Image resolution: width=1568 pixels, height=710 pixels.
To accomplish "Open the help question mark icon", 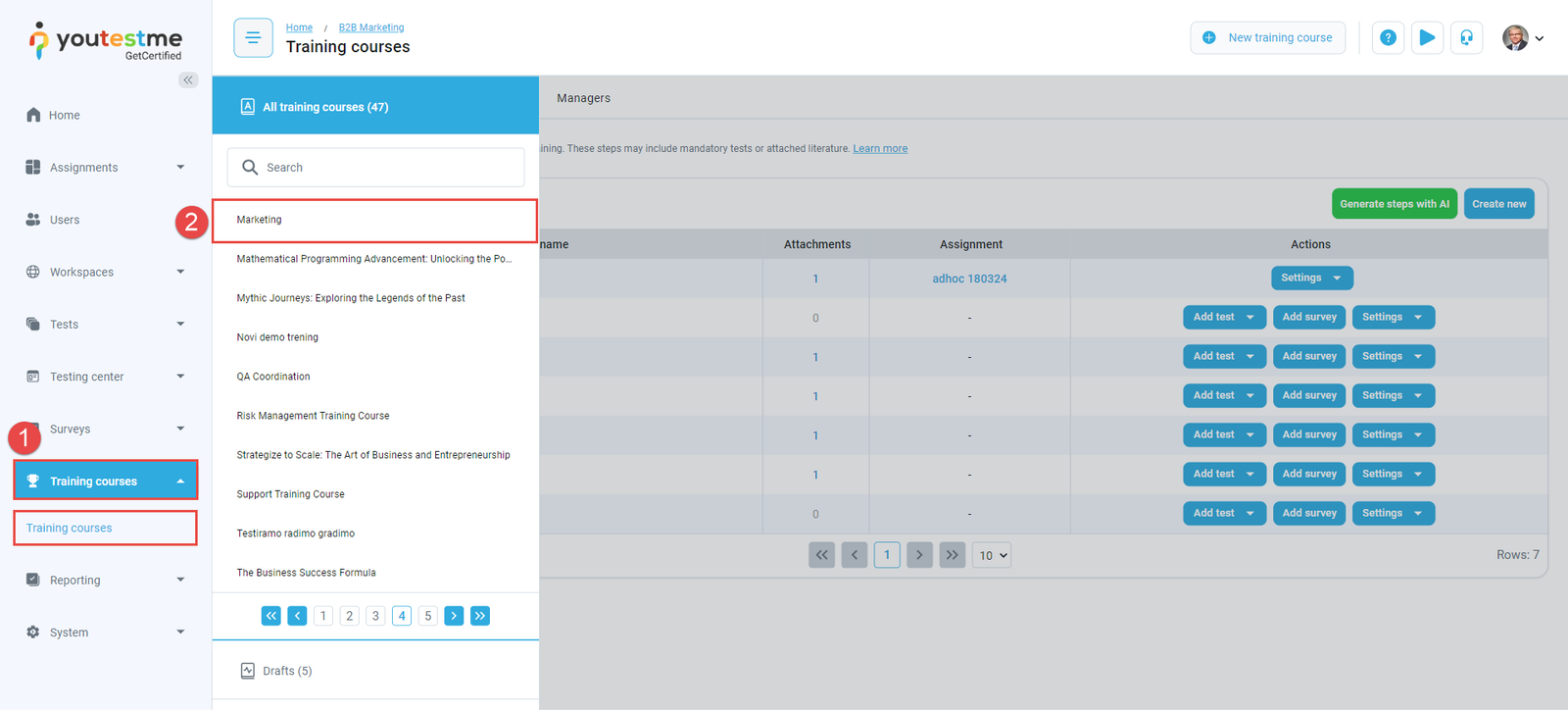I will point(1388,38).
